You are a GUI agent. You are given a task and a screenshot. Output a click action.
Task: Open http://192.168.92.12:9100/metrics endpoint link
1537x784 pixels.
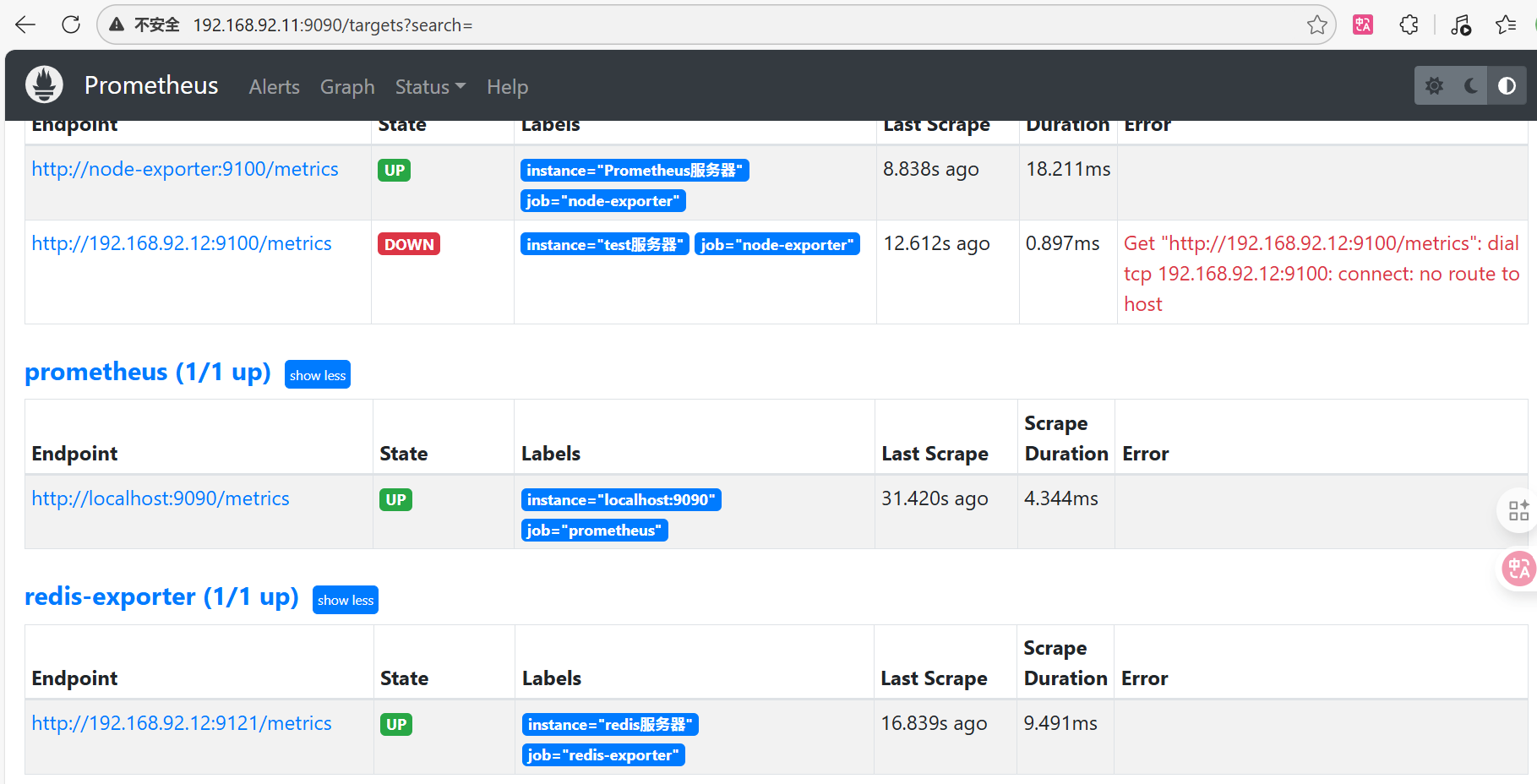pyautogui.click(x=182, y=243)
